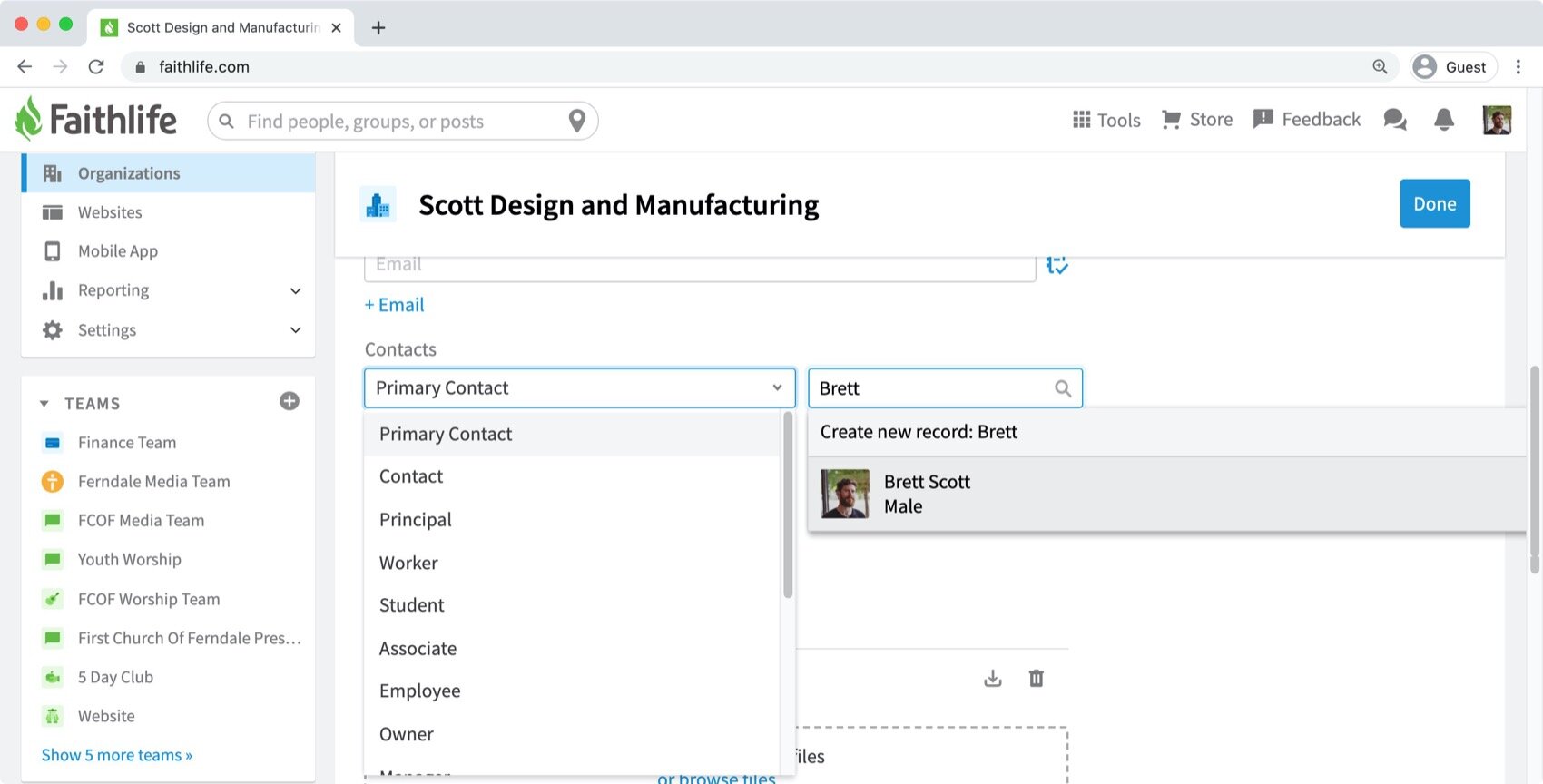
Task: Select the Worker option
Action: [572, 563]
